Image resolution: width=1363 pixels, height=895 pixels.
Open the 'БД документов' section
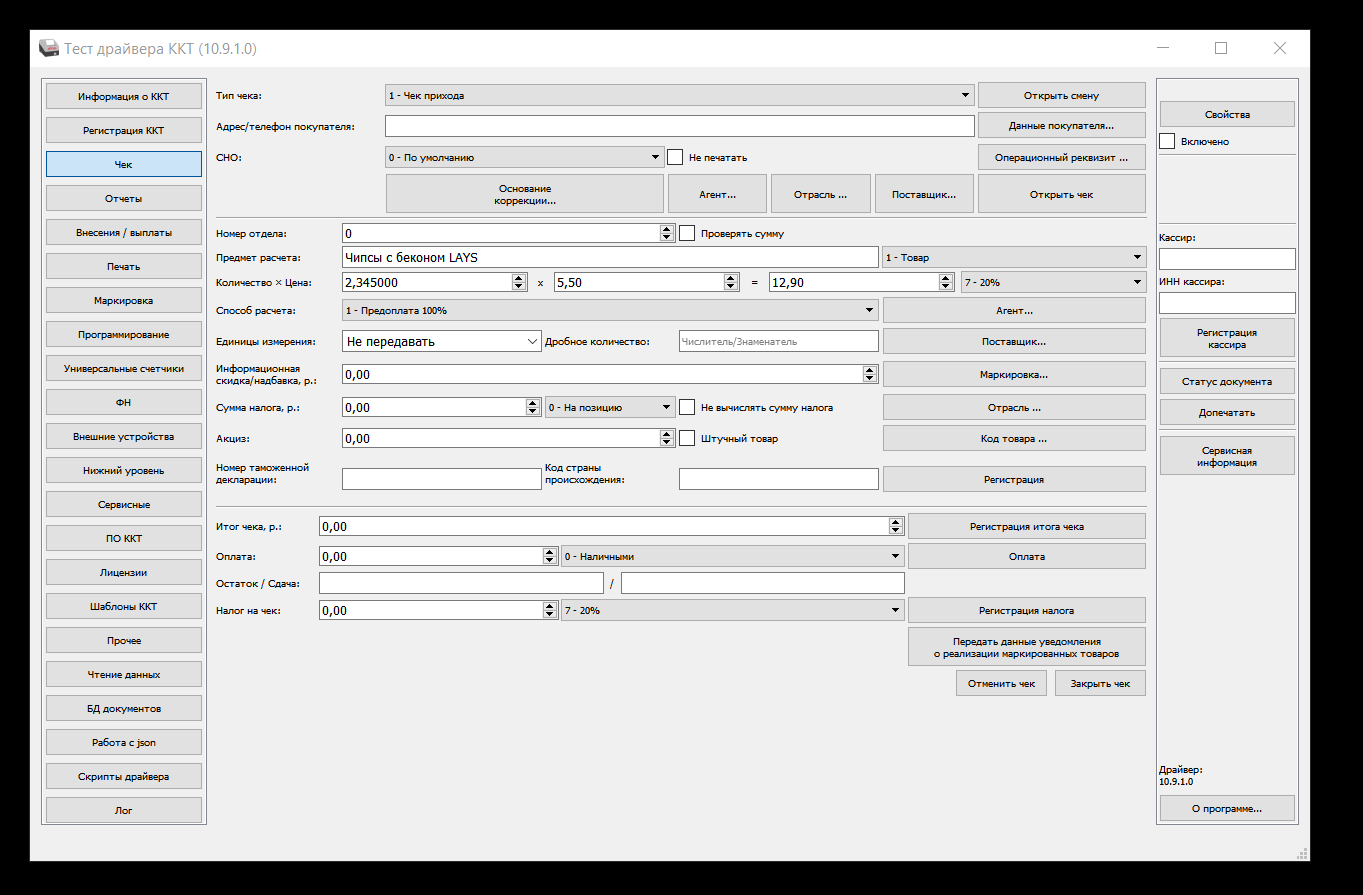point(124,708)
